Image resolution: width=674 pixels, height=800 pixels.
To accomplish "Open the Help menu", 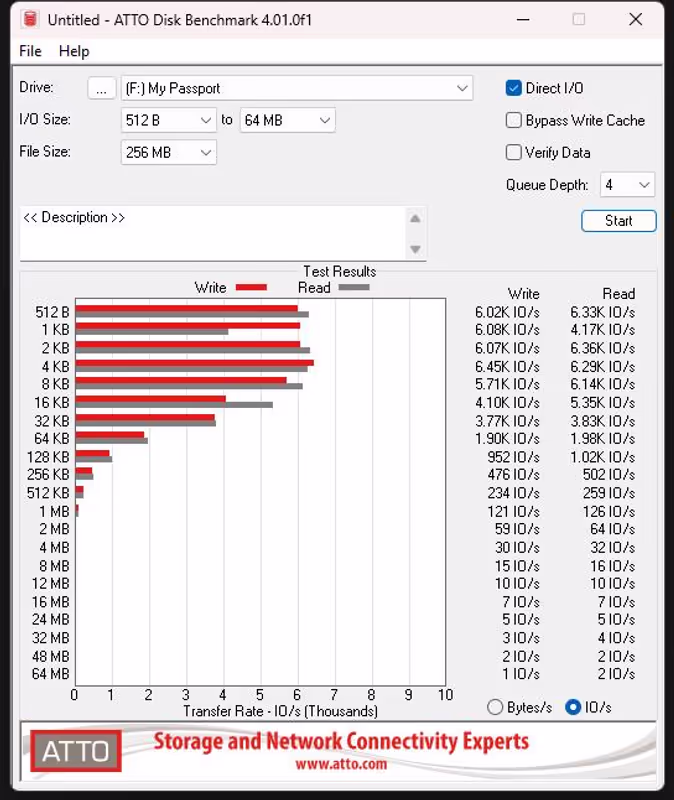I will coord(74,51).
